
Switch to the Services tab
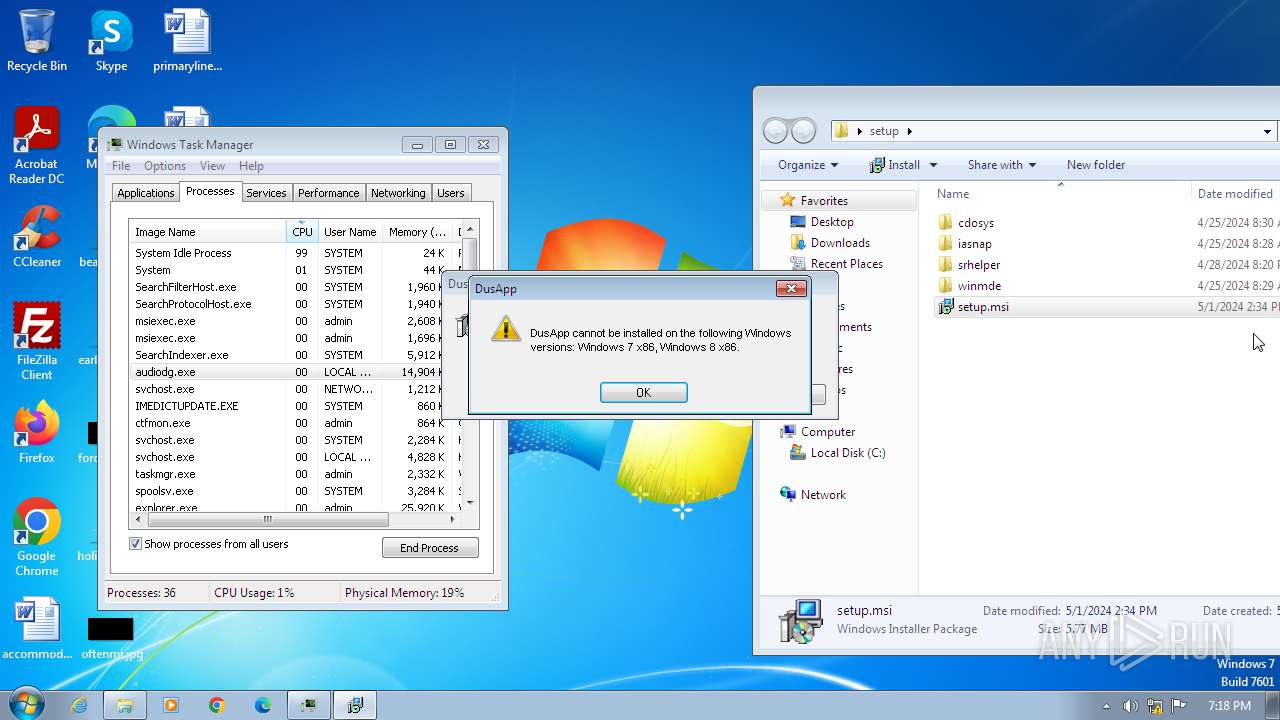coord(266,193)
